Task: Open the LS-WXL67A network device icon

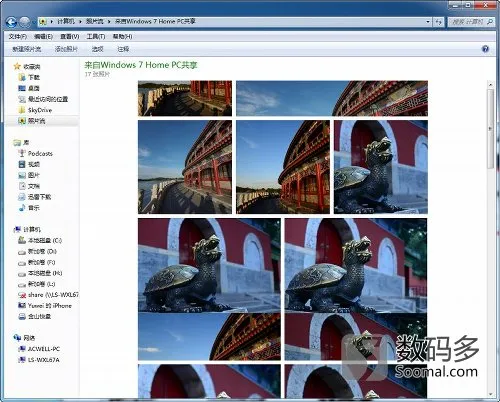Action: [x=22, y=360]
